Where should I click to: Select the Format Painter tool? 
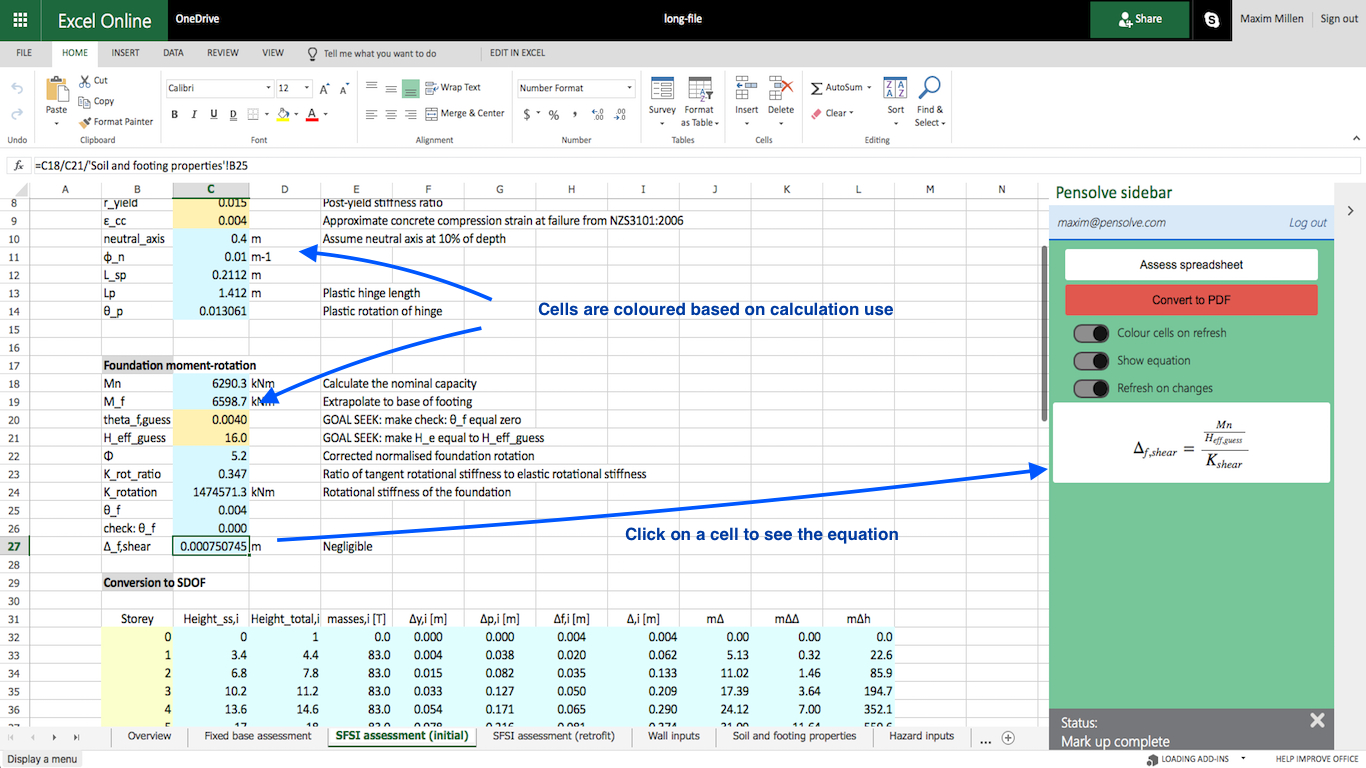(116, 121)
